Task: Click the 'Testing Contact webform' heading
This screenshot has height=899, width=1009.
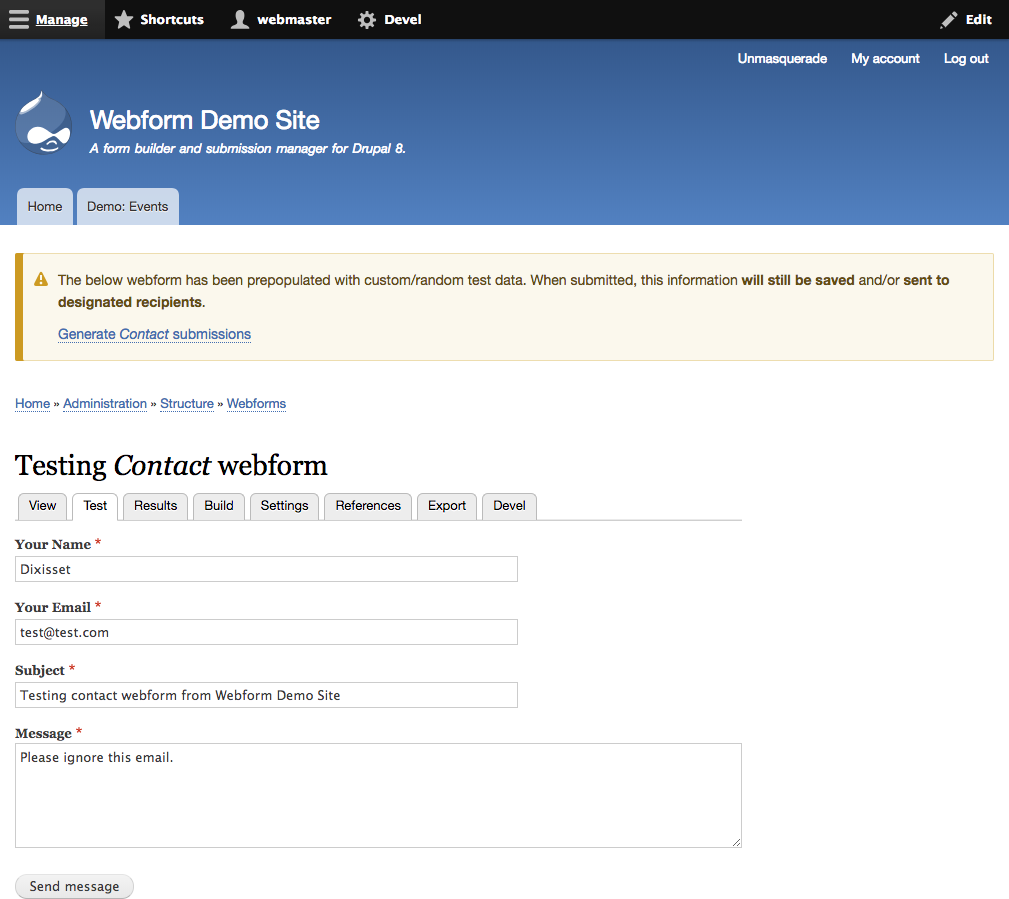Action: (x=171, y=465)
